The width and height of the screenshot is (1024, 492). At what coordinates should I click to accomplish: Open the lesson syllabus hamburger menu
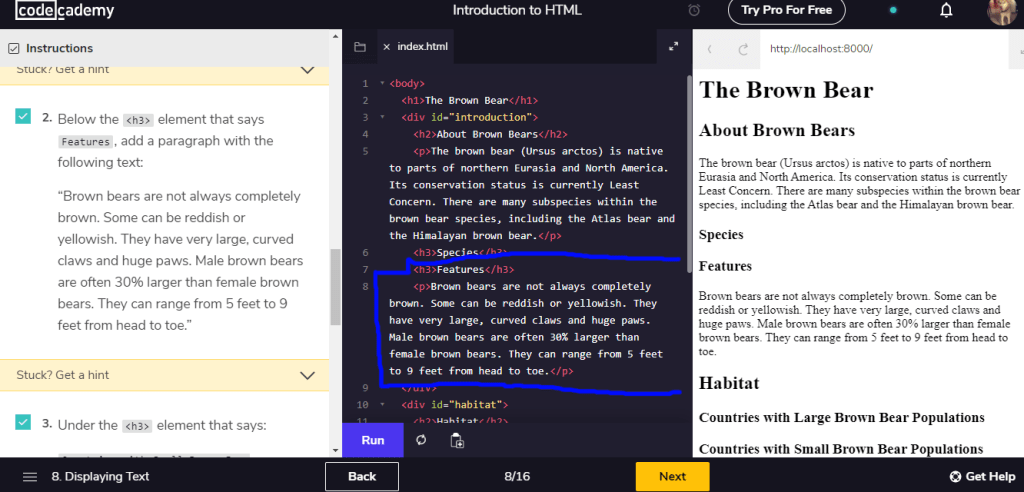point(30,477)
